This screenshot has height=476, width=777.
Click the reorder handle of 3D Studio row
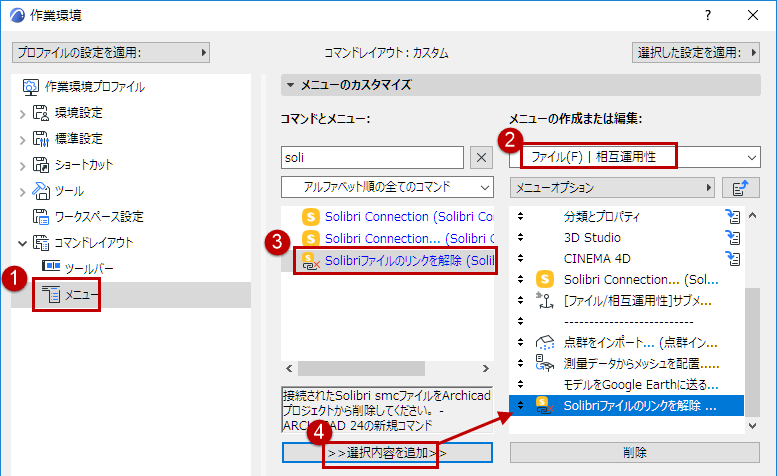pyautogui.click(x=520, y=237)
